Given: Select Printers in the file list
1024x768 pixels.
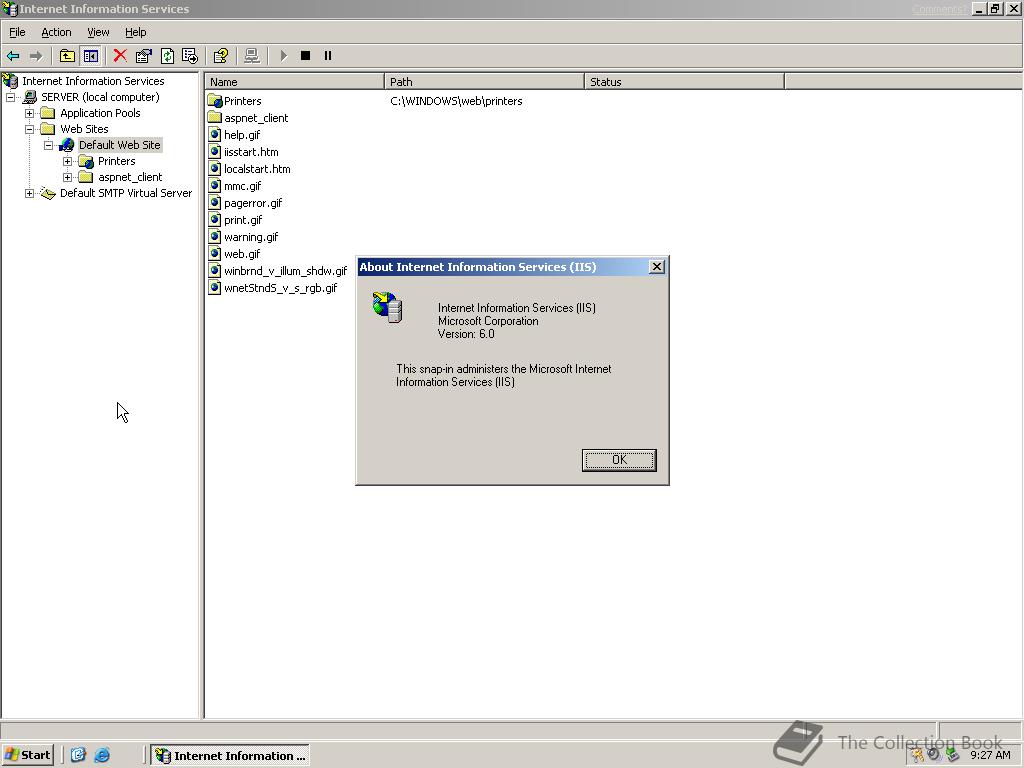Looking at the screenshot, I should 242,101.
